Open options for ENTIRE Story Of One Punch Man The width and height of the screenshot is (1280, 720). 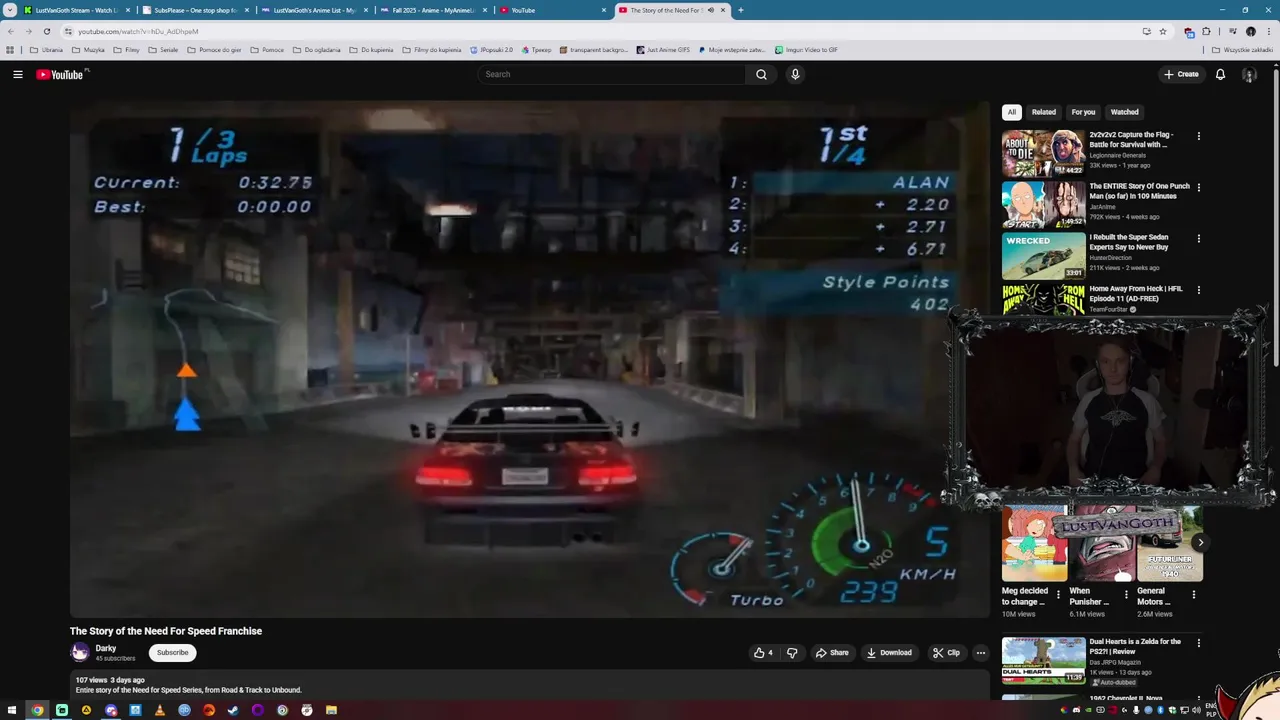1199,187
